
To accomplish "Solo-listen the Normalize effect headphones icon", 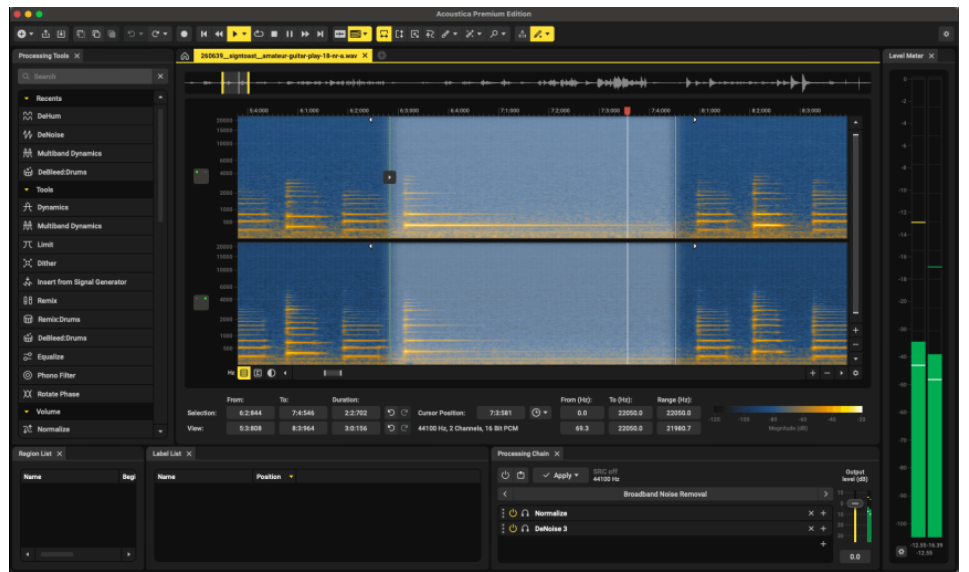I will pos(525,513).
